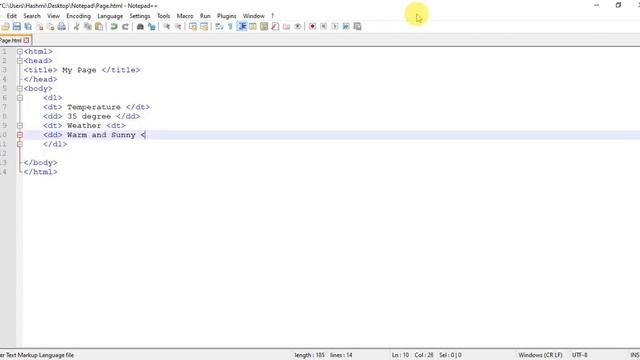
Task: Click the Playback macro icon
Action: [x=335, y=27]
